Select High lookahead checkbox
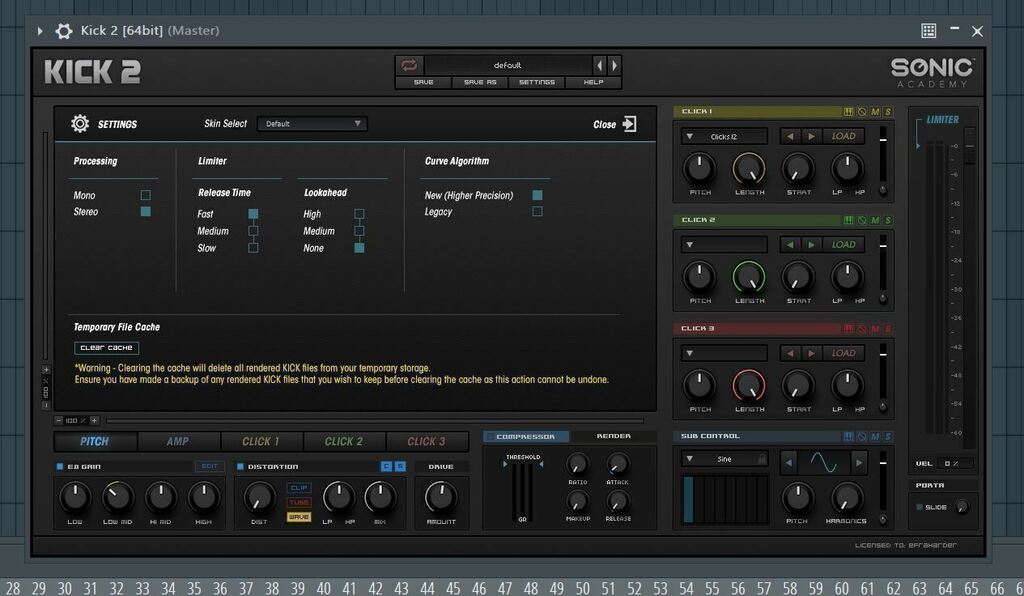This screenshot has height=596, width=1024. click(x=359, y=214)
